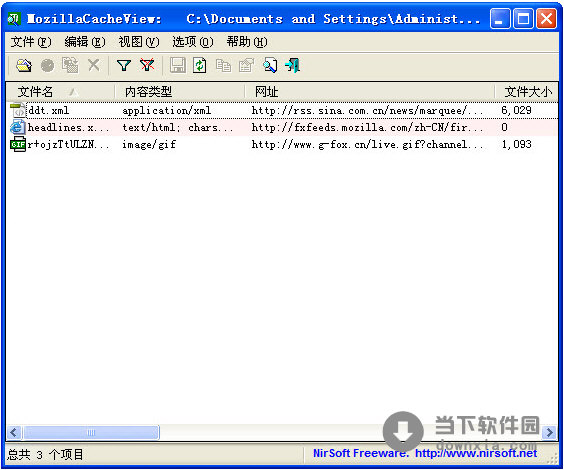Select the ddt.xml file name
This screenshot has height=470, width=564.
tap(49, 110)
